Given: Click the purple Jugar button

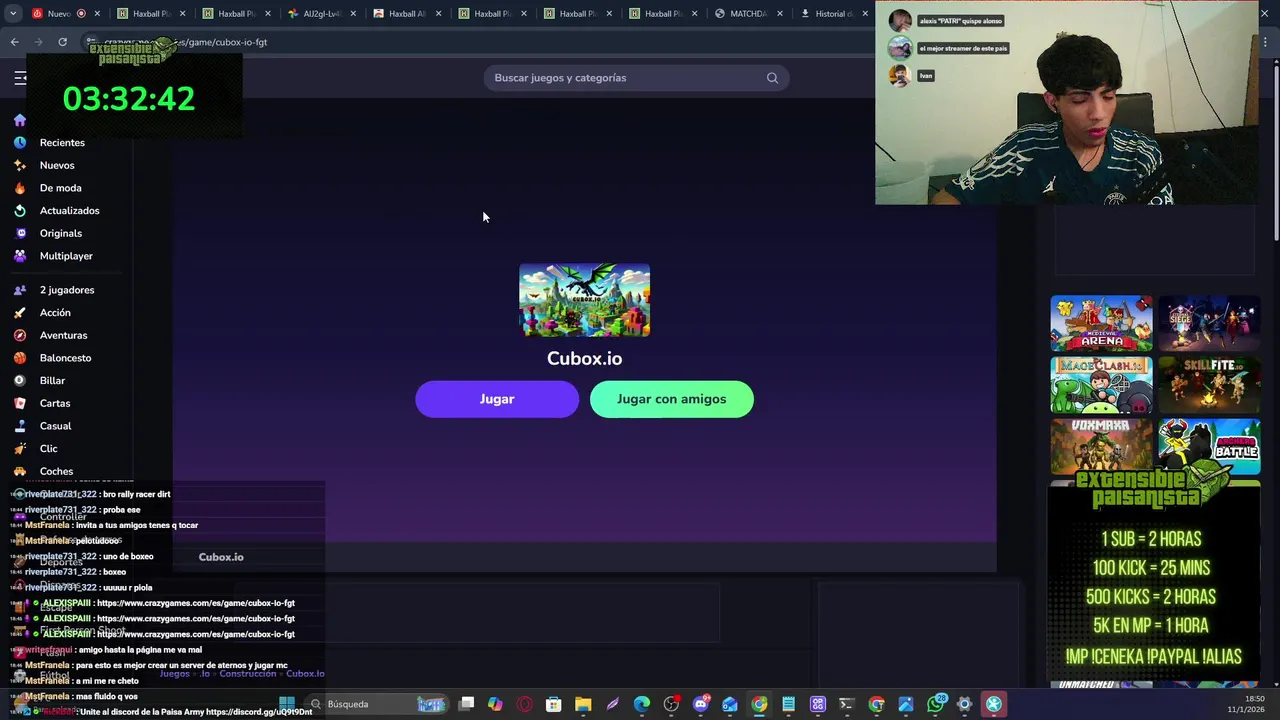Looking at the screenshot, I should click(x=497, y=399).
